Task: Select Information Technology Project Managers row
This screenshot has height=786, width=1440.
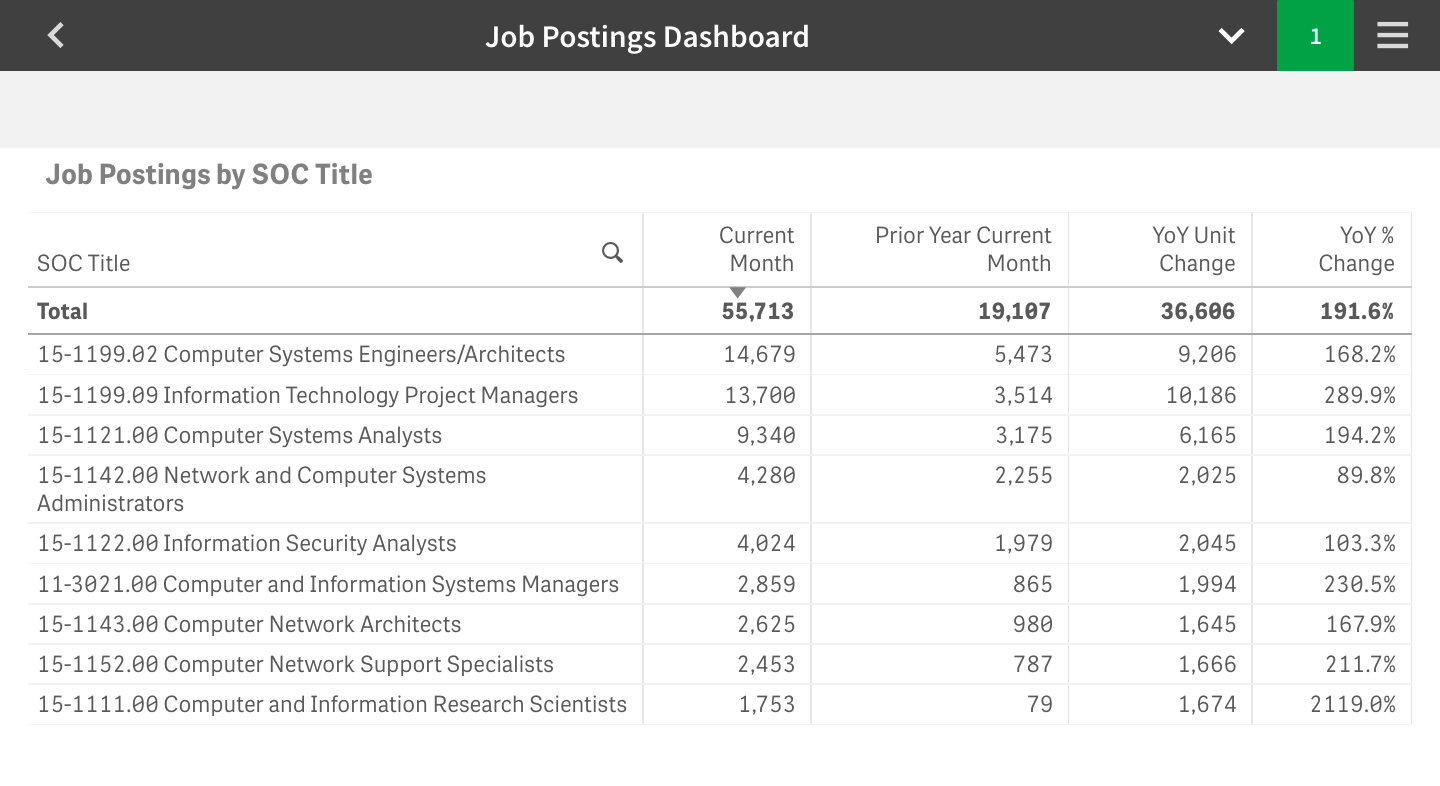Action: pos(308,395)
